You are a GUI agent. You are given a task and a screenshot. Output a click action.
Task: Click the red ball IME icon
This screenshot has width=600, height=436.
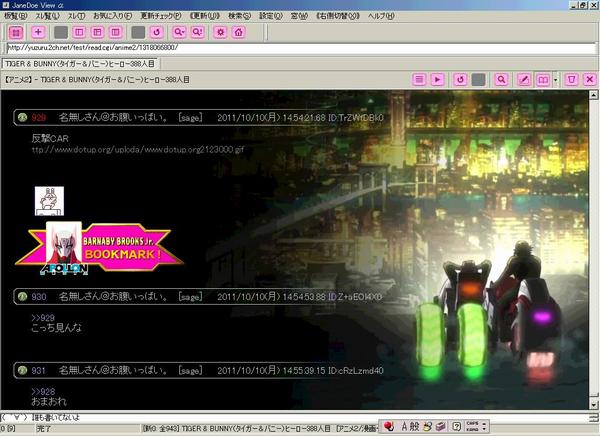tap(389, 426)
